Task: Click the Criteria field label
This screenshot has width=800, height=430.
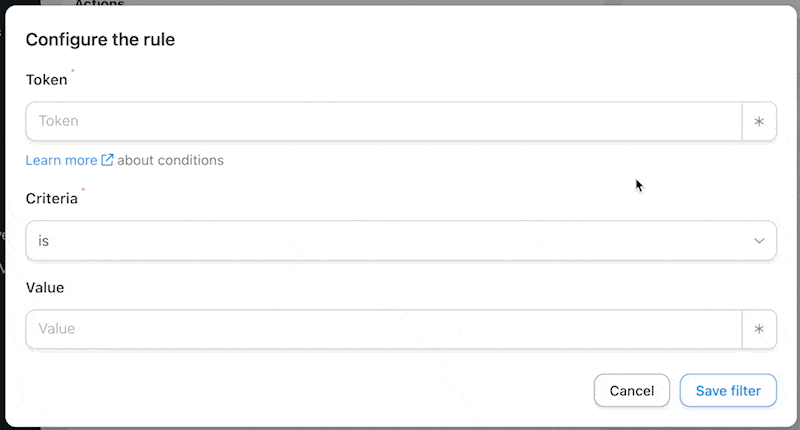Action: (x=51, y=198)
